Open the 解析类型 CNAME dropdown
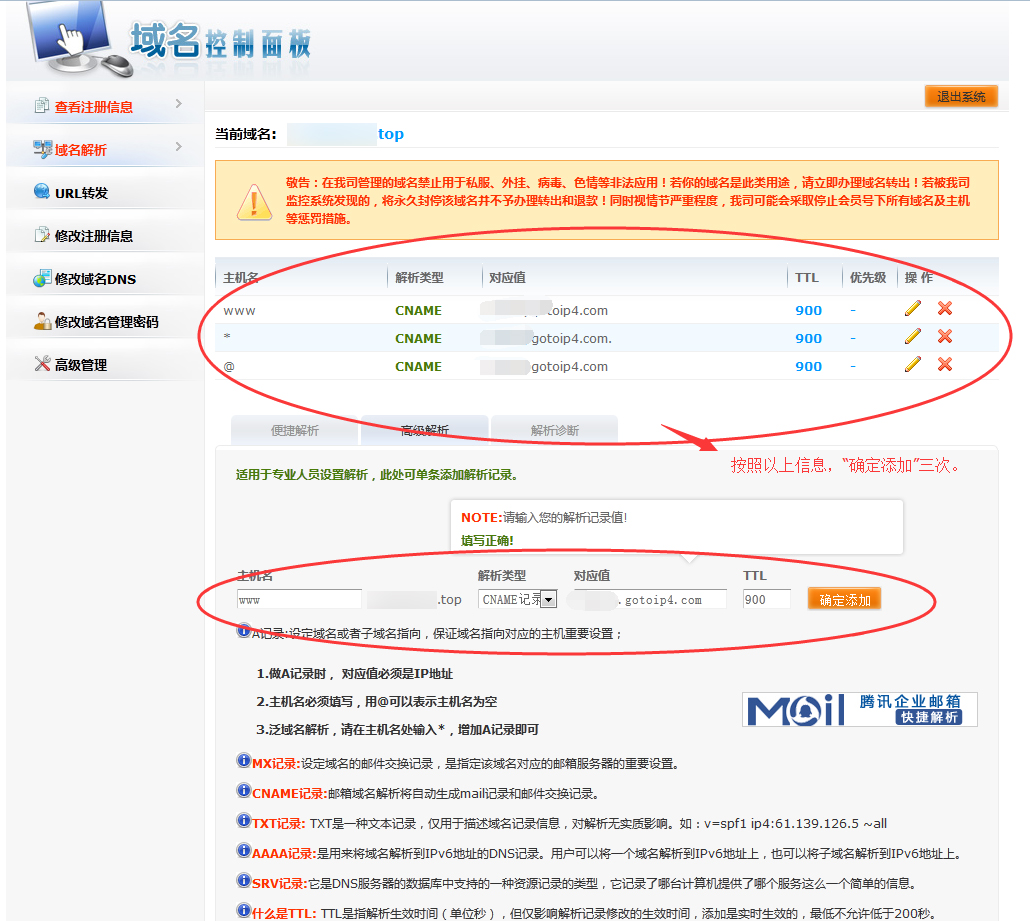The image size is (1030, 921). point(548,600)
